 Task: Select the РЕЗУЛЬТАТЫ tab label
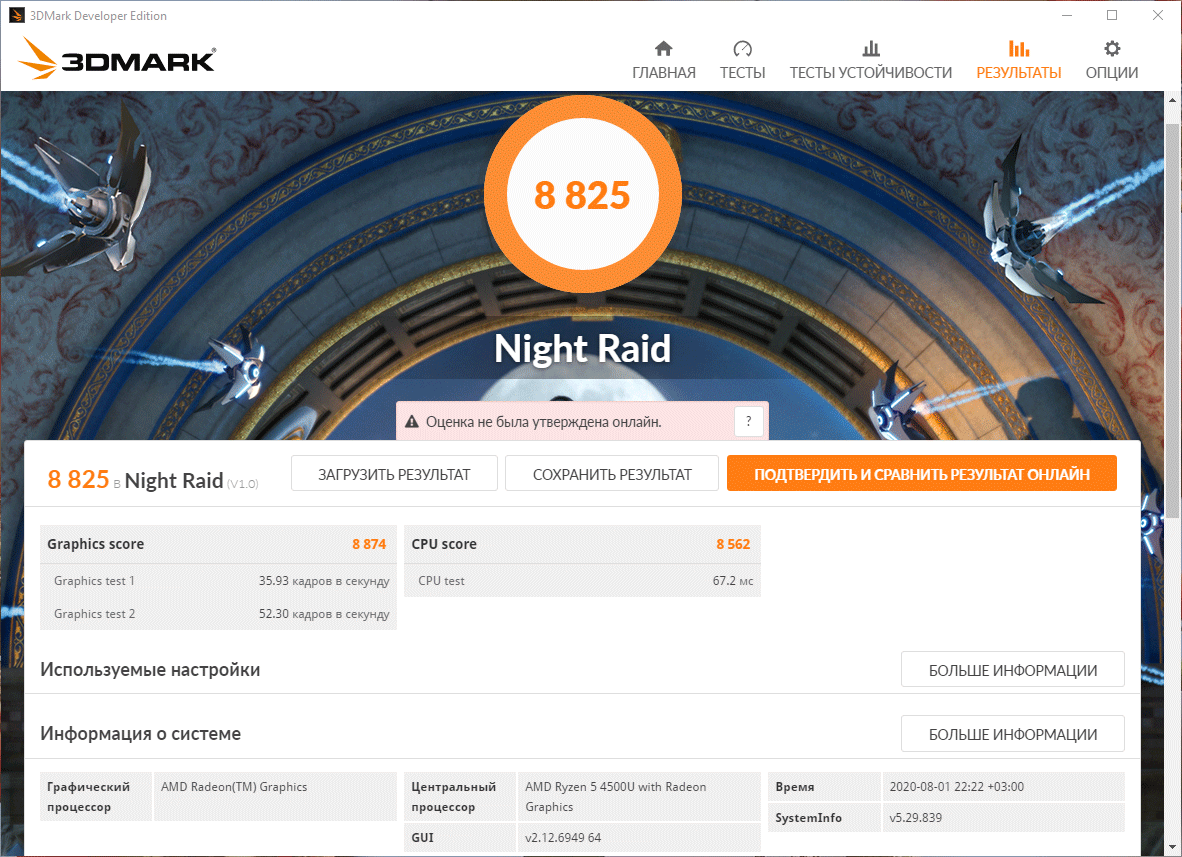(x=1018, y=72)
